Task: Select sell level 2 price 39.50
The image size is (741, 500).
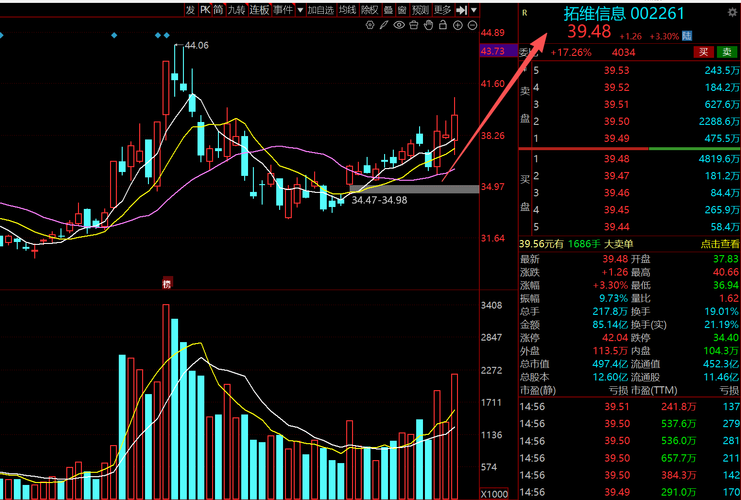Action: 617,121
